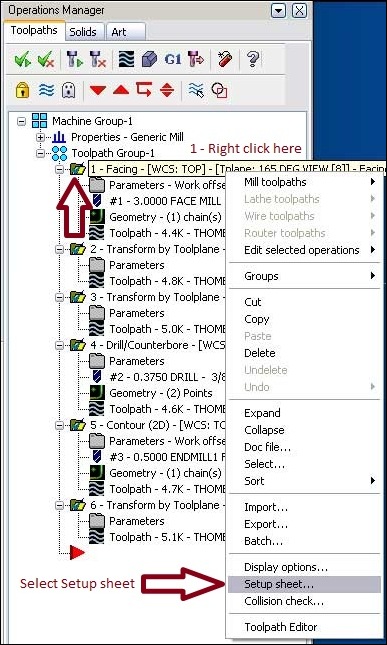The image size is (387, 645).
Task: Select Machine Group-1 icon
Action: 39,121
